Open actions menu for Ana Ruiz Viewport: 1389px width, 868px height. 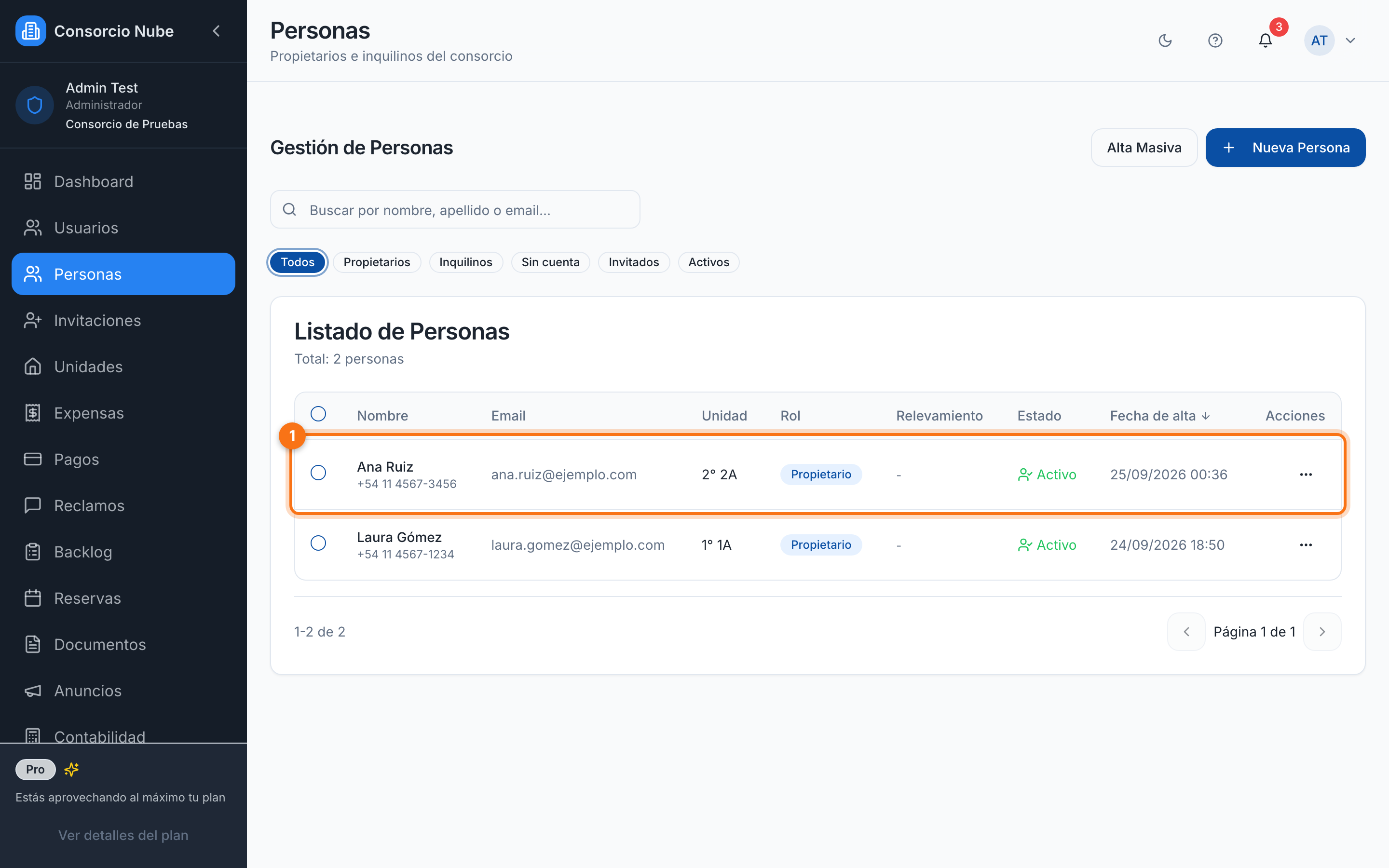pyautogui.click(x=1306, y=474)
